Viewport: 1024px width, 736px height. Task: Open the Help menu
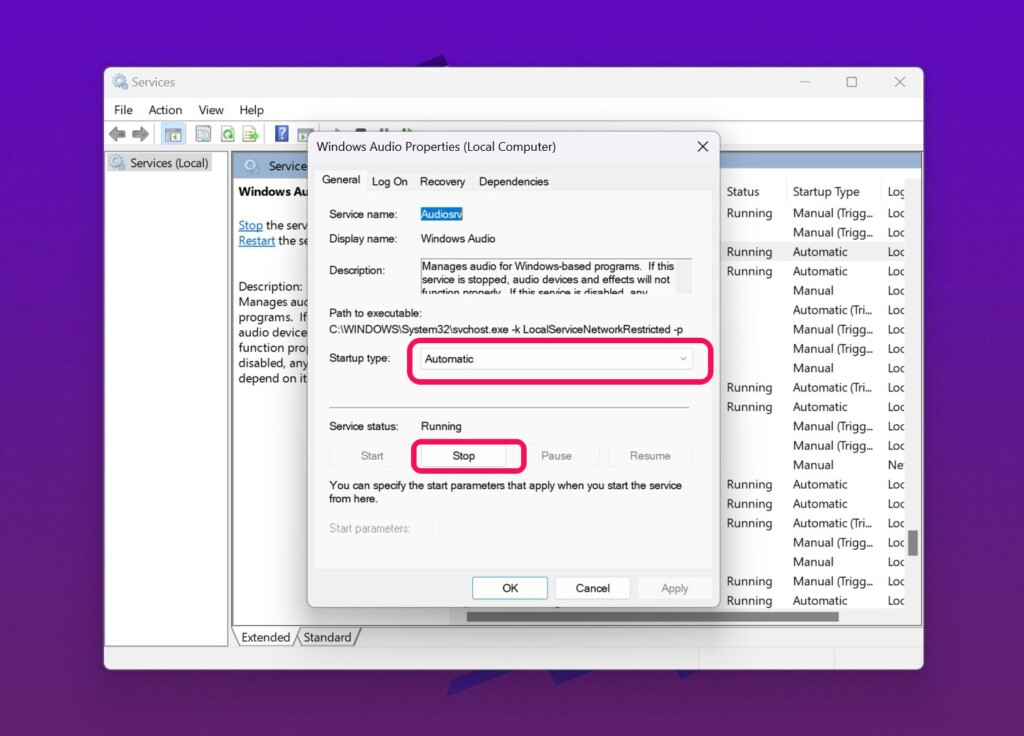(x=251, y=110)
